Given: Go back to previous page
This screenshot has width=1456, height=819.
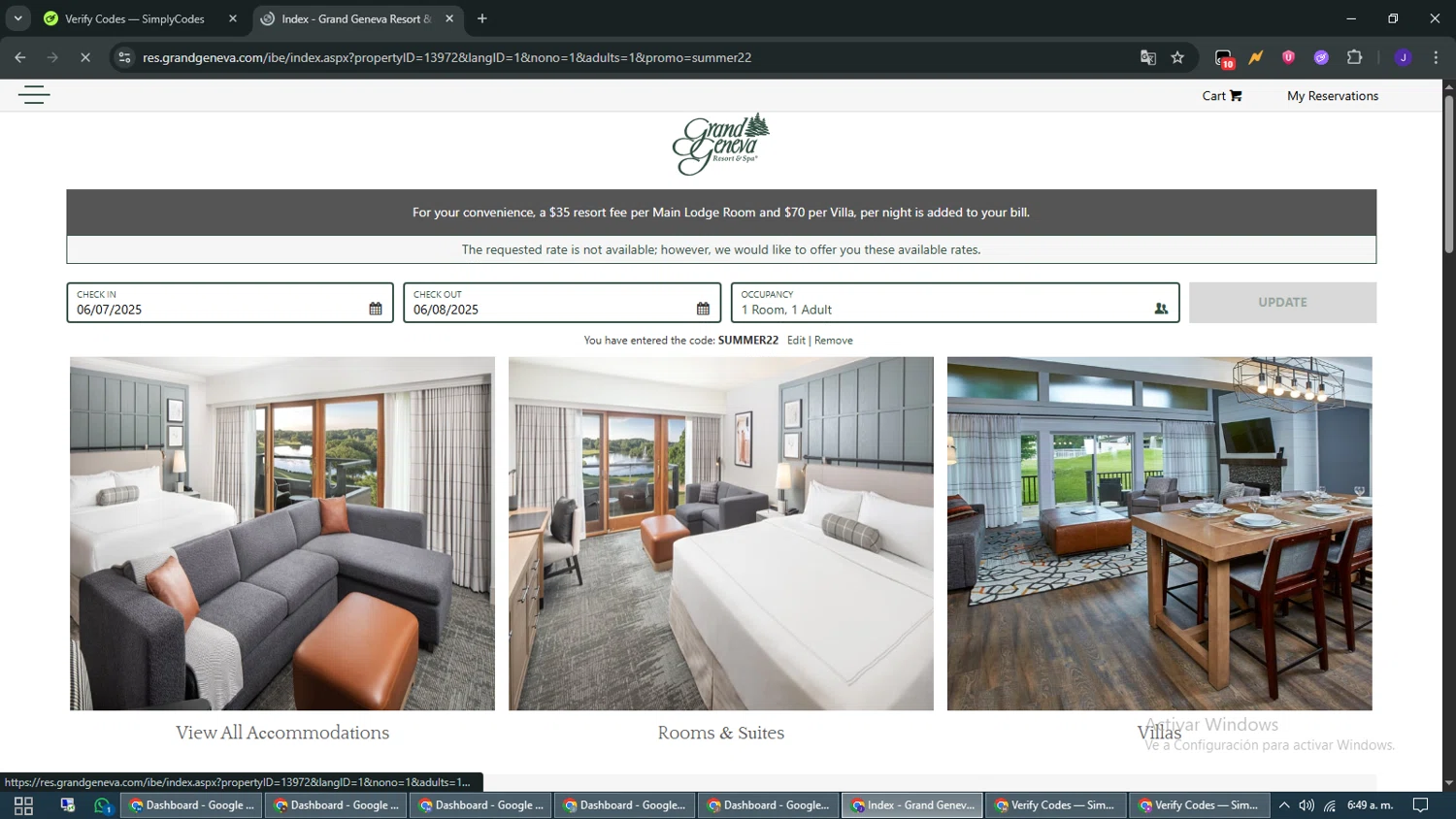Looking at the screenshot, I should (x=20, y=57).
